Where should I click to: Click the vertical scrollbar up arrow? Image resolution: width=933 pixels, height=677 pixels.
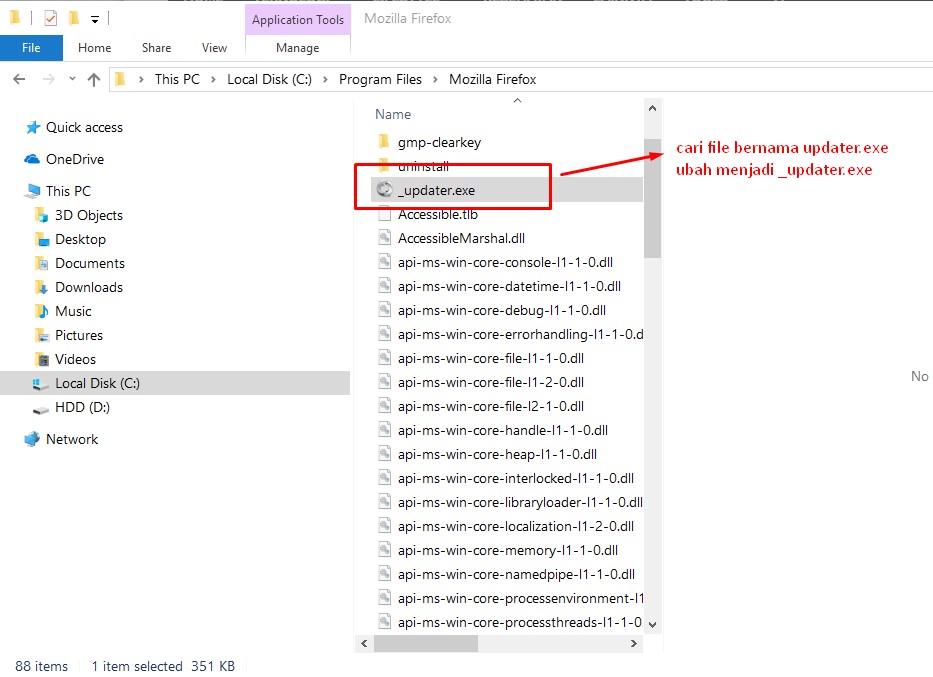pos(652,108)
